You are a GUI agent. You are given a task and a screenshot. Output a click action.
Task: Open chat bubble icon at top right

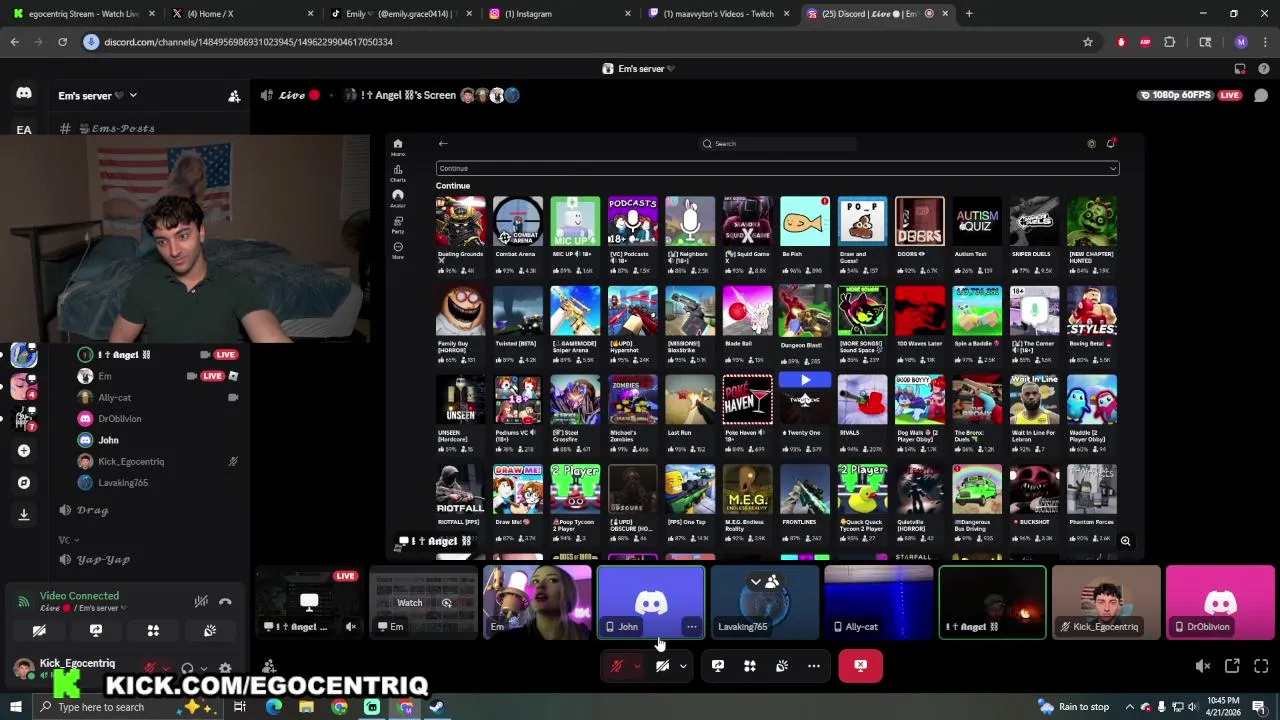click(1261, 96)
